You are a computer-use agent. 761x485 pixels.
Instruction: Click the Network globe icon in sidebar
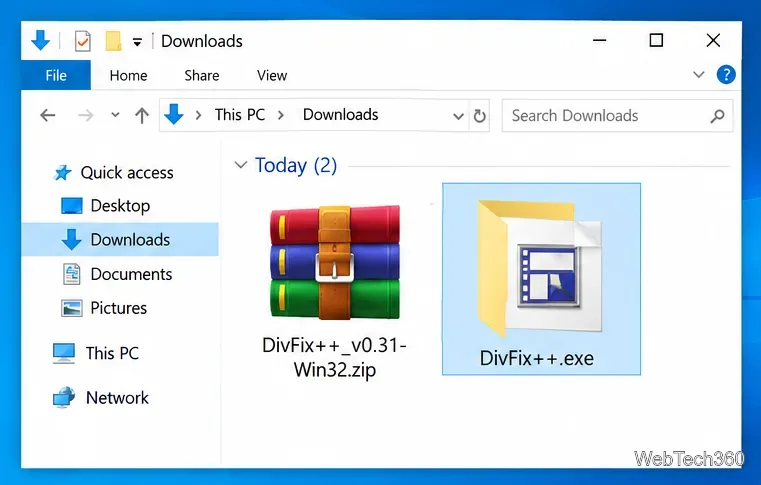tap(64, 397)
